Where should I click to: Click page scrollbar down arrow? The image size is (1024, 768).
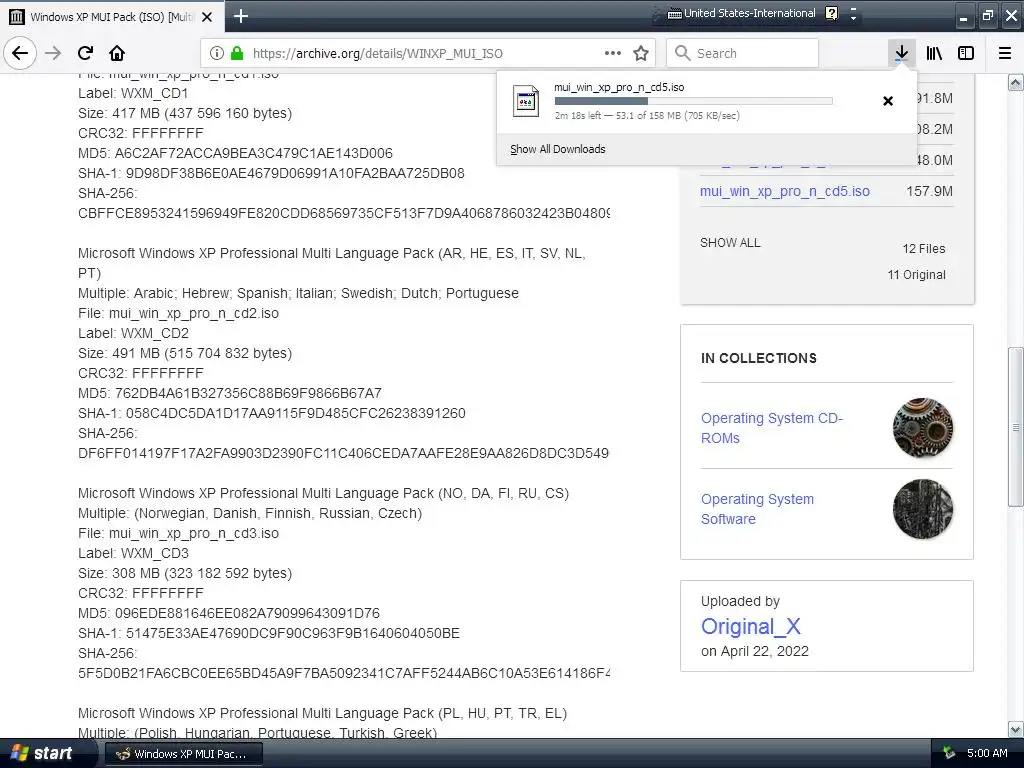1016,729
